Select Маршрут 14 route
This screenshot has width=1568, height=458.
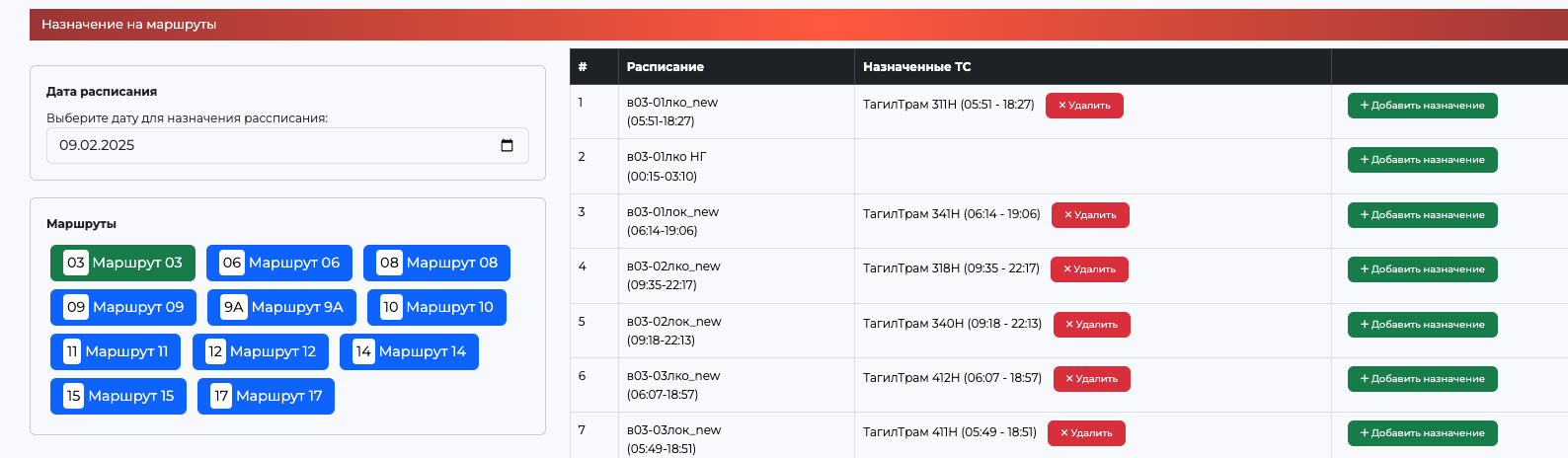[x=409, y=351]
